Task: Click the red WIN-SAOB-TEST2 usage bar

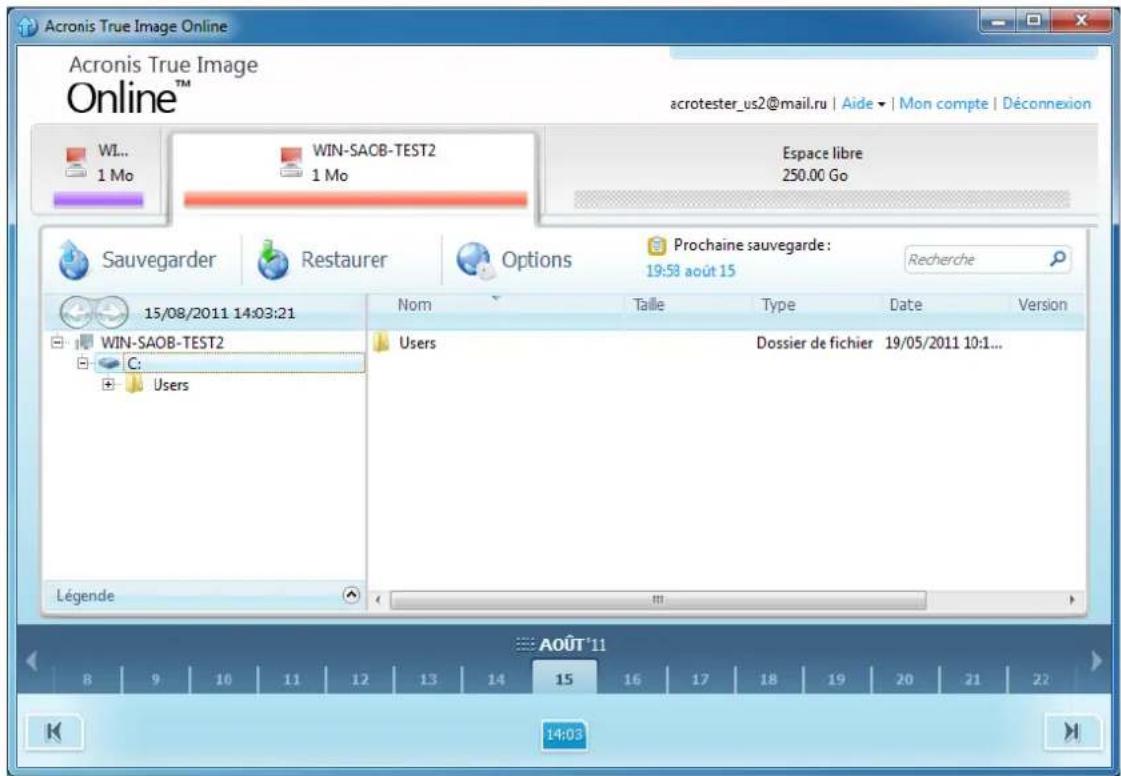Action: pos(355,200)
